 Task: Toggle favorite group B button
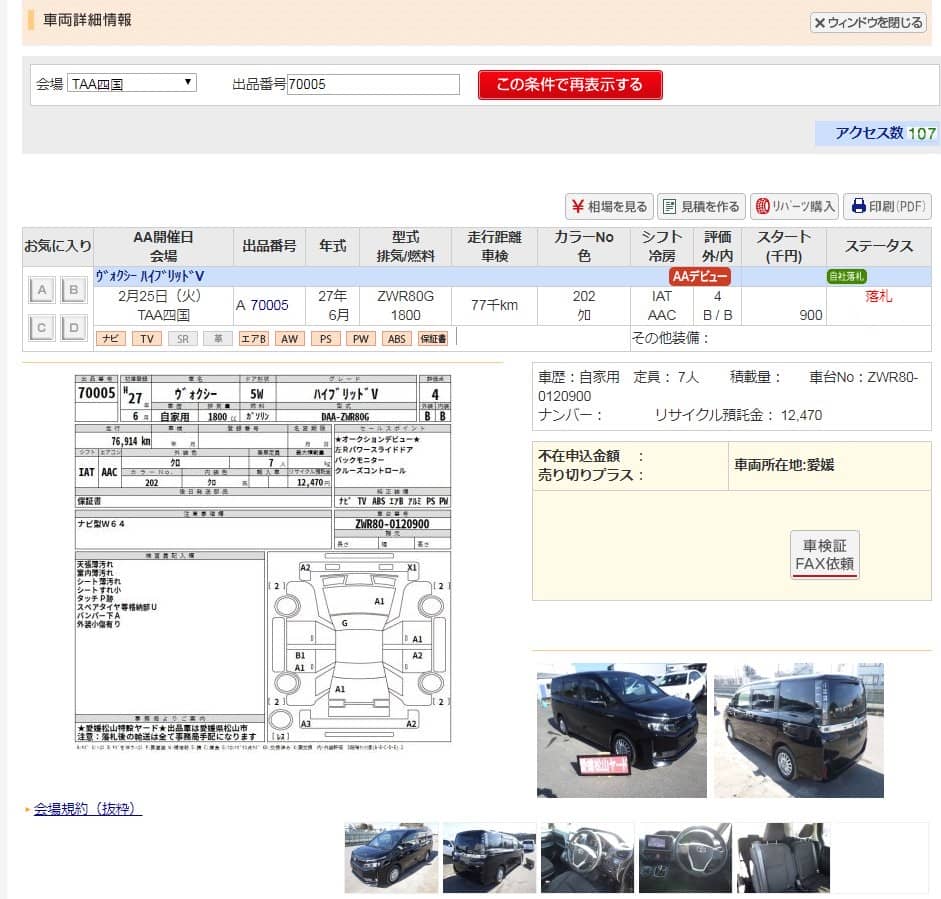pyautogui.click(x=73, y=291)
